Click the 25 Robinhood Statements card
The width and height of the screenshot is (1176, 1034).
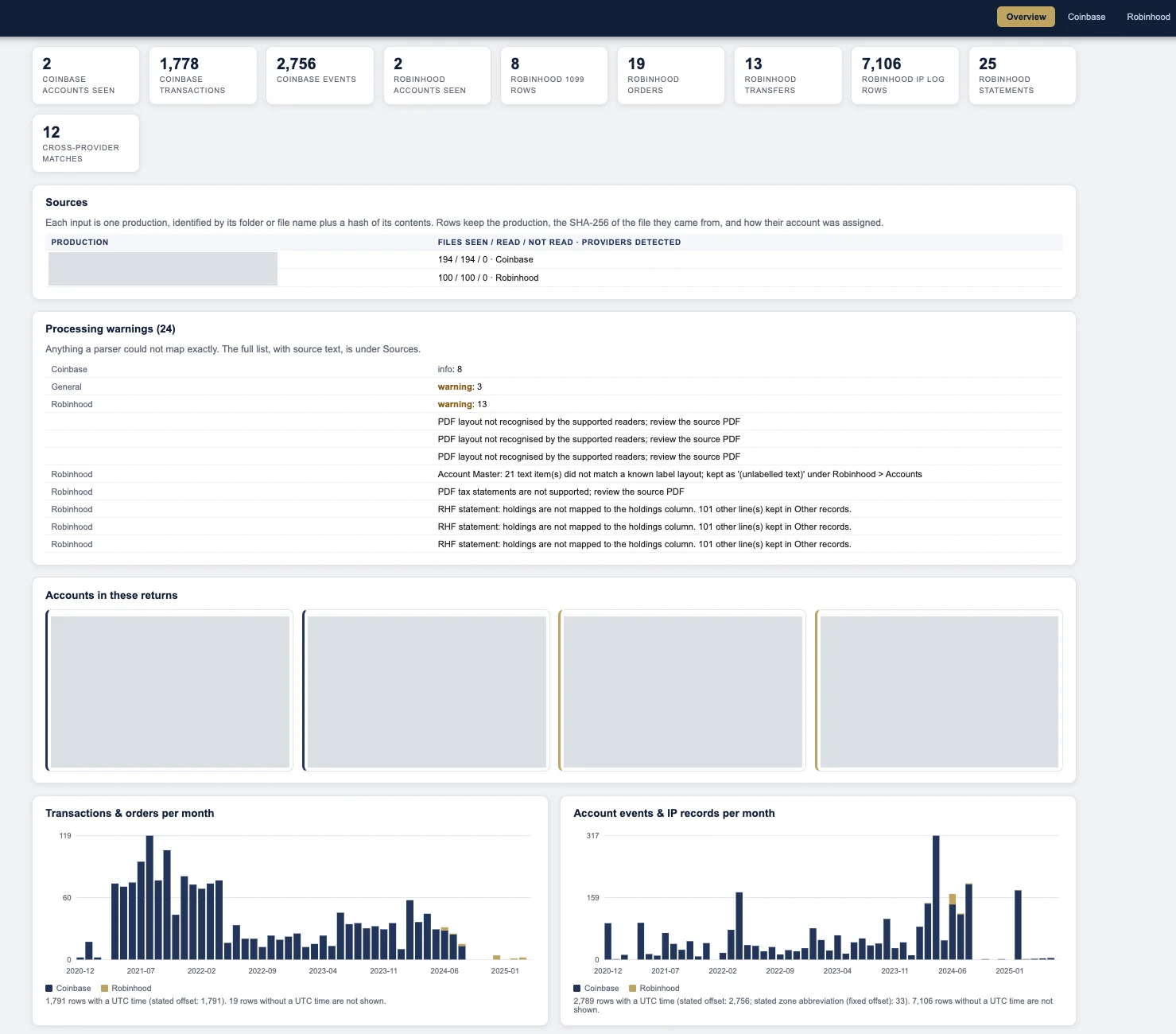coord(1023,76)
